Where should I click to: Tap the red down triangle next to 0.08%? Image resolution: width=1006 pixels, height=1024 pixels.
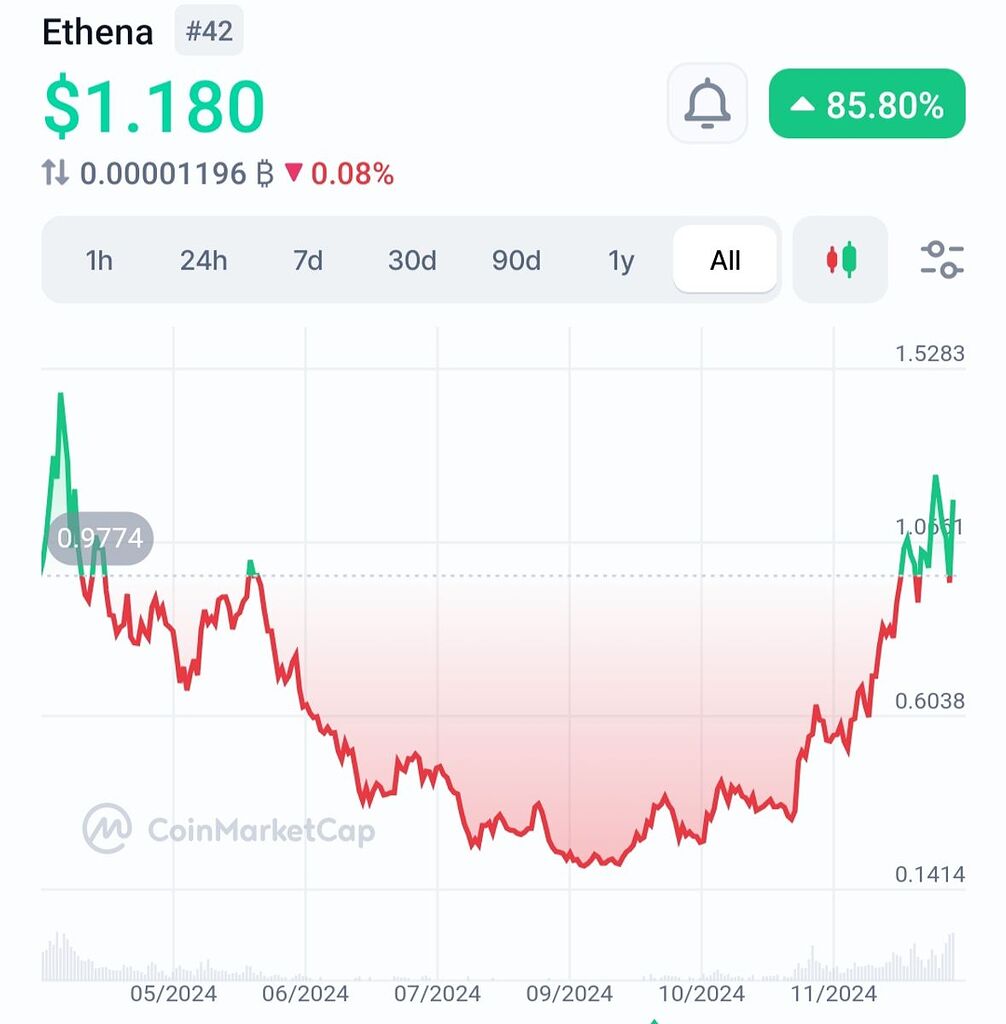(293, 172)
